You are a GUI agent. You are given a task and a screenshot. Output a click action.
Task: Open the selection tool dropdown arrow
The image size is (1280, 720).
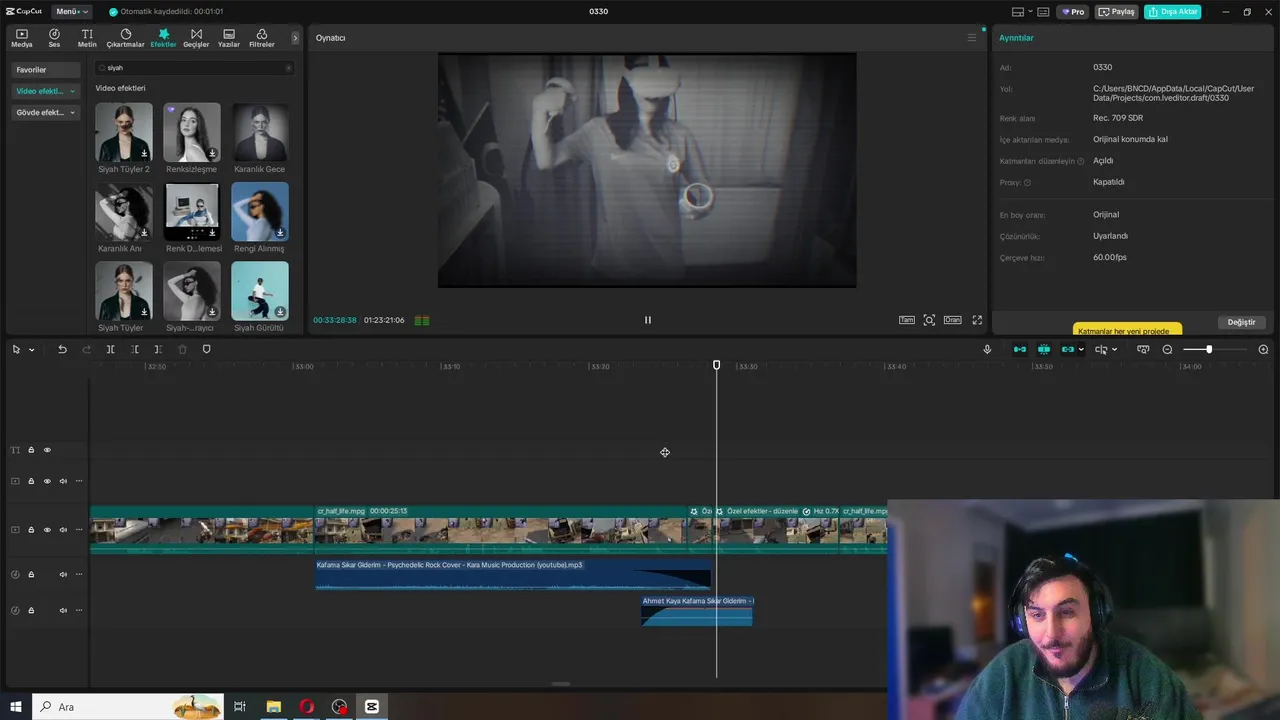[32, 350]
